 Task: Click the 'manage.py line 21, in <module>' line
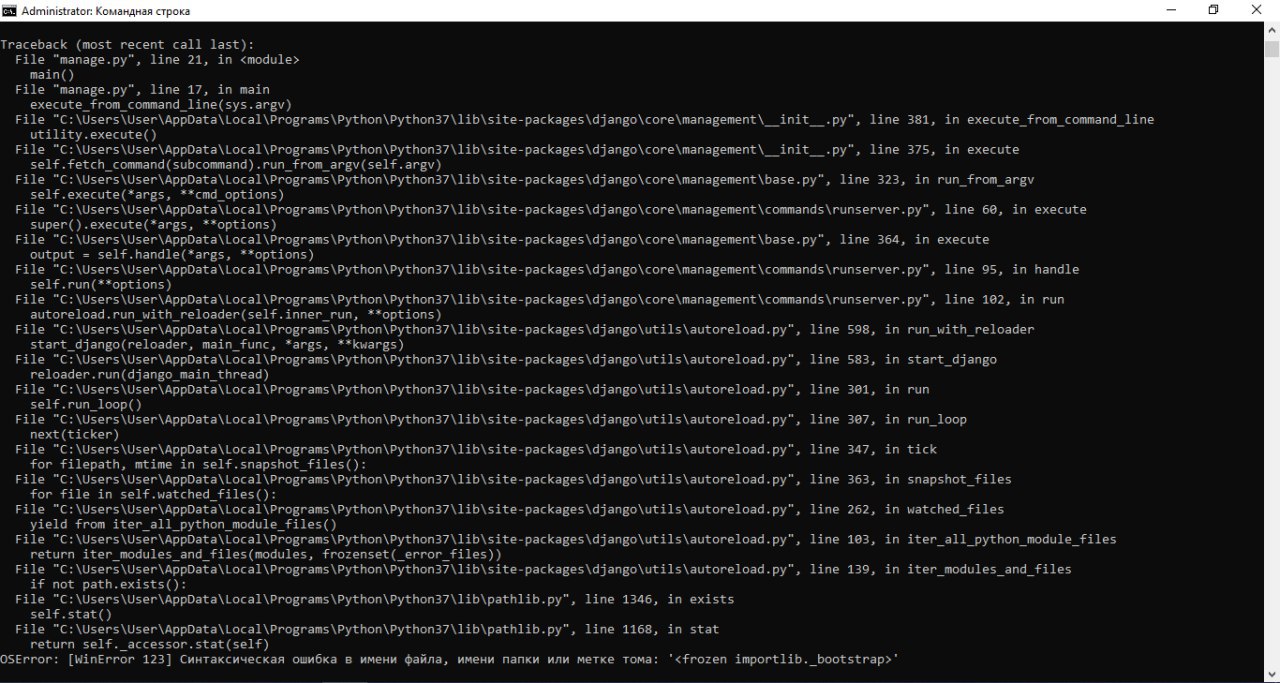point(157,60)
